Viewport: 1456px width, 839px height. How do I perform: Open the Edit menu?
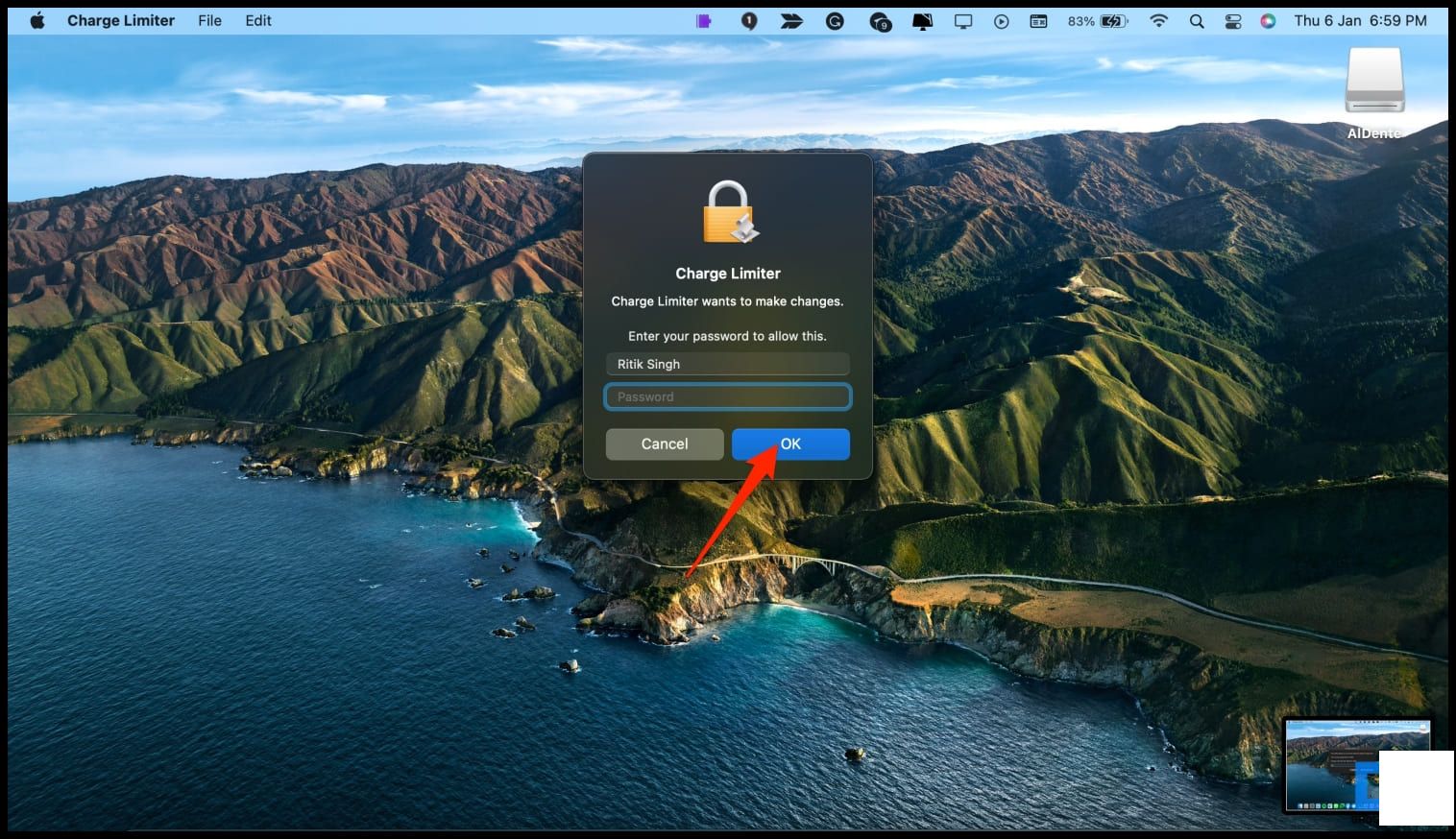point(257,20)
